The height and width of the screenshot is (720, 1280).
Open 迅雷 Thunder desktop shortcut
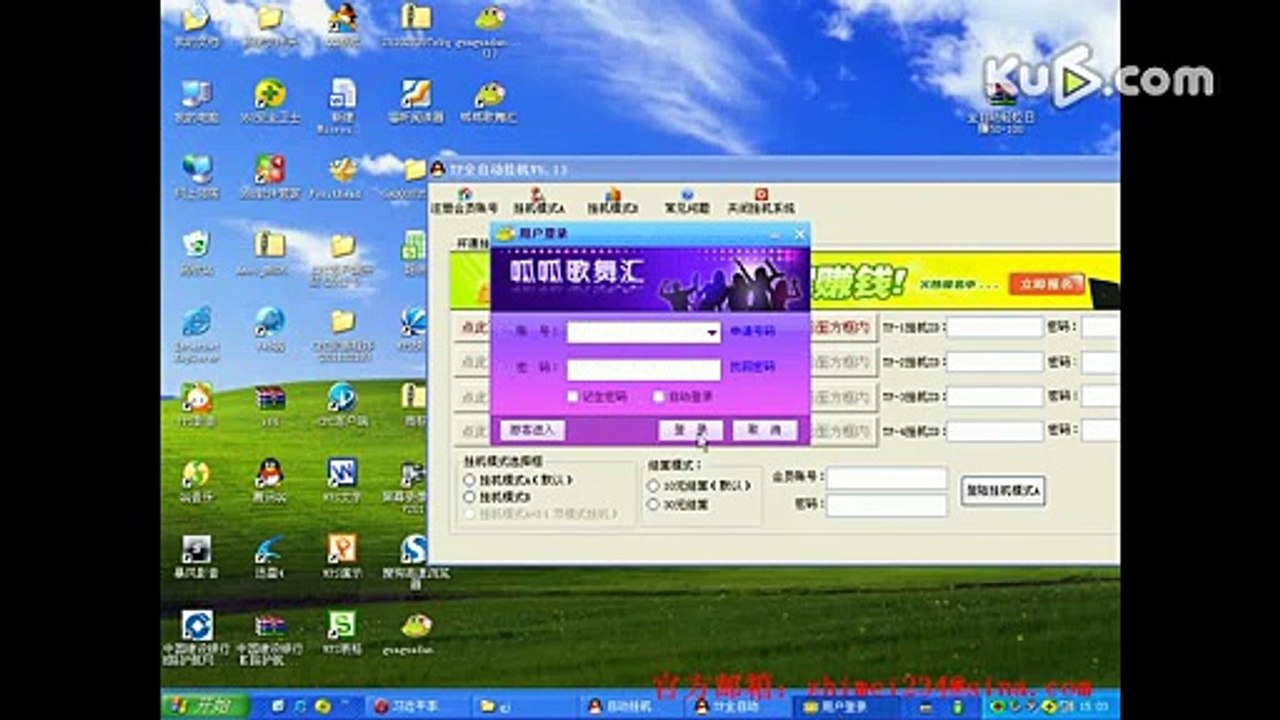coord(269,555)
